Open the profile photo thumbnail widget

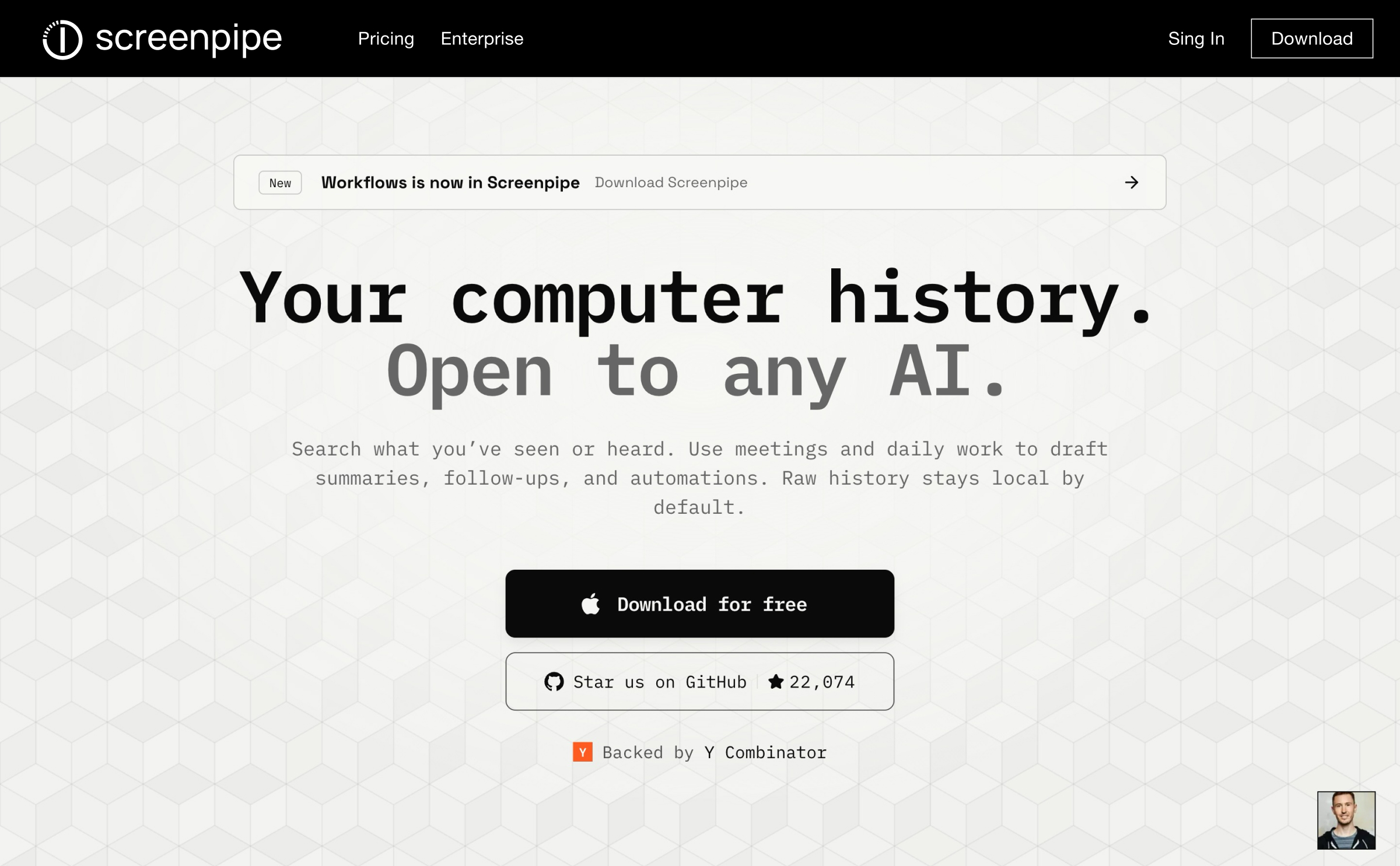[1346, 820]
